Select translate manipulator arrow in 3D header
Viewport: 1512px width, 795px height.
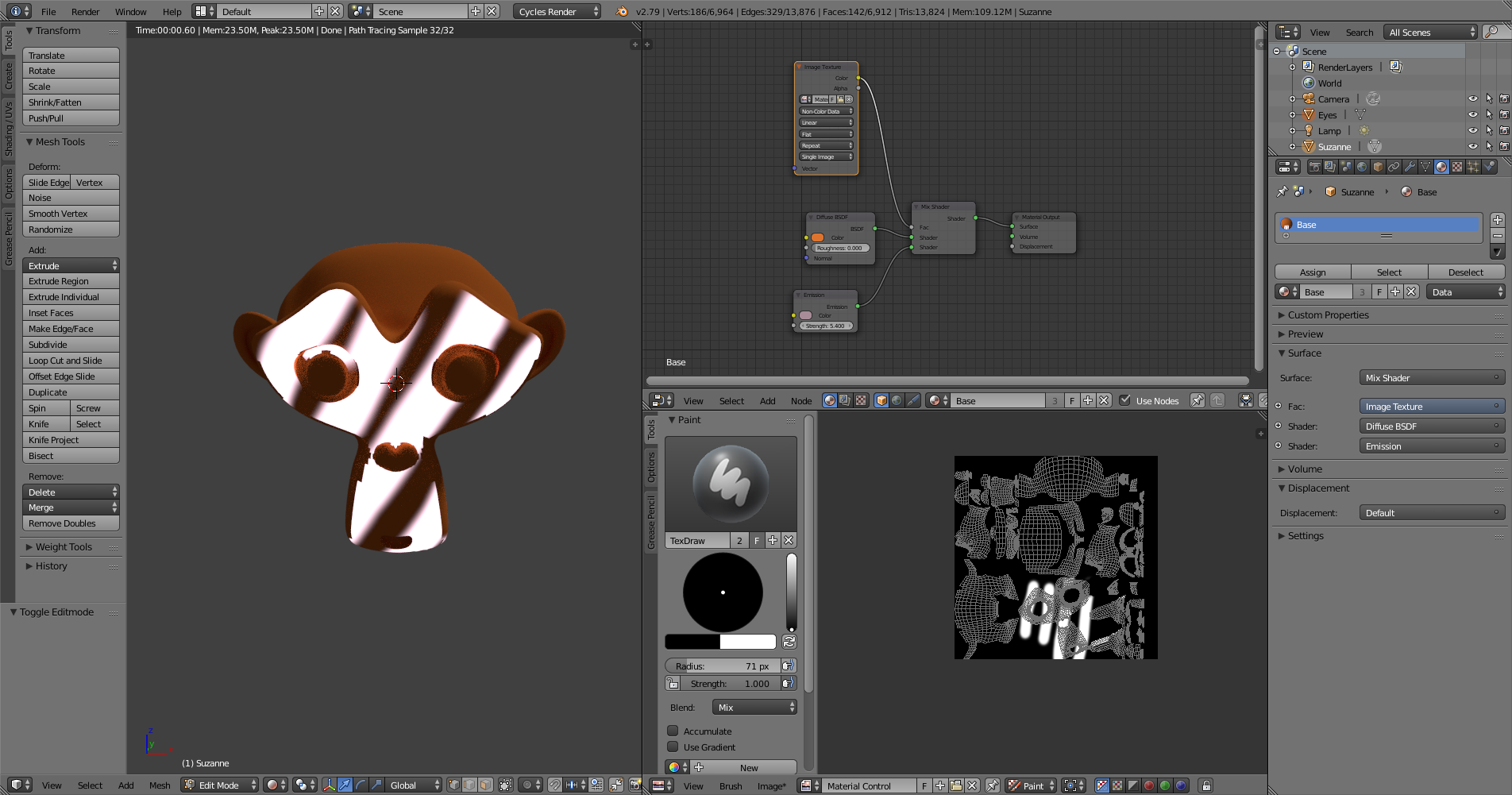345,785
